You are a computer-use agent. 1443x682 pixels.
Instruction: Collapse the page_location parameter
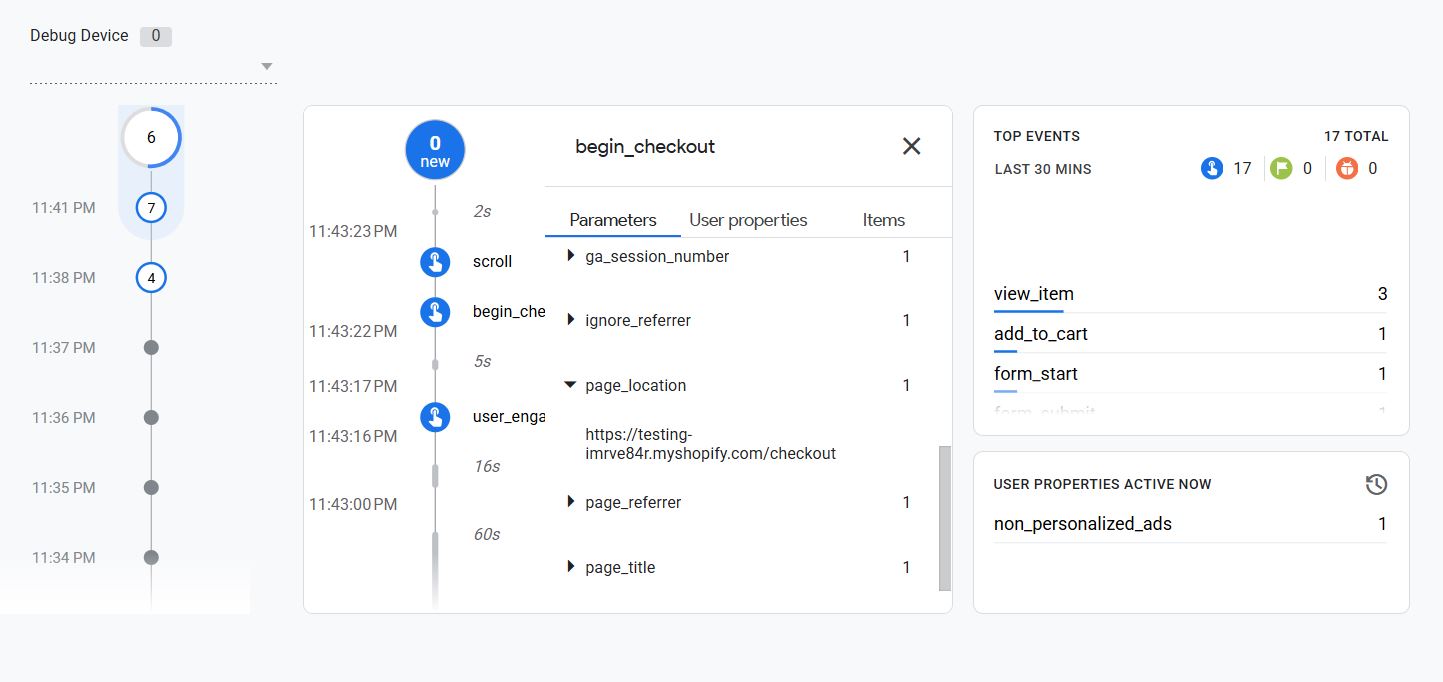click(571, 385)
